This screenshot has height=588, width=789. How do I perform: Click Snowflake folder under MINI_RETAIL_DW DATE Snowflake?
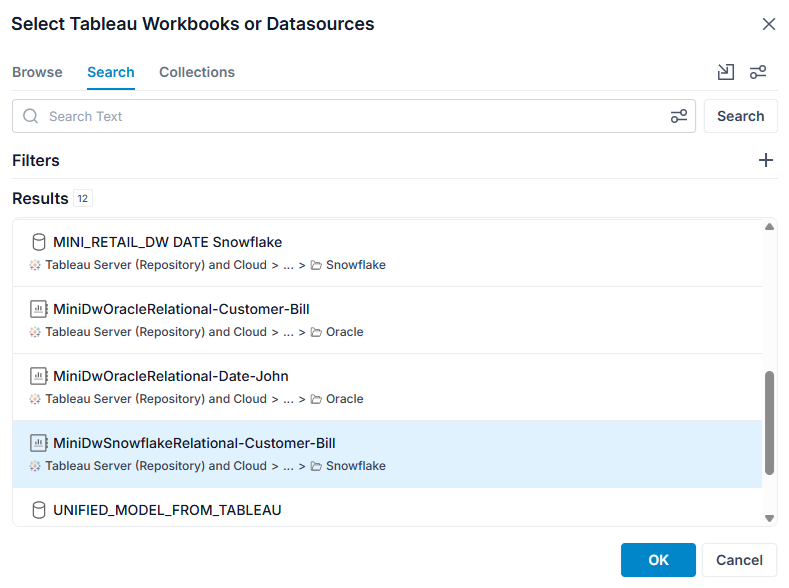point(348,265)
